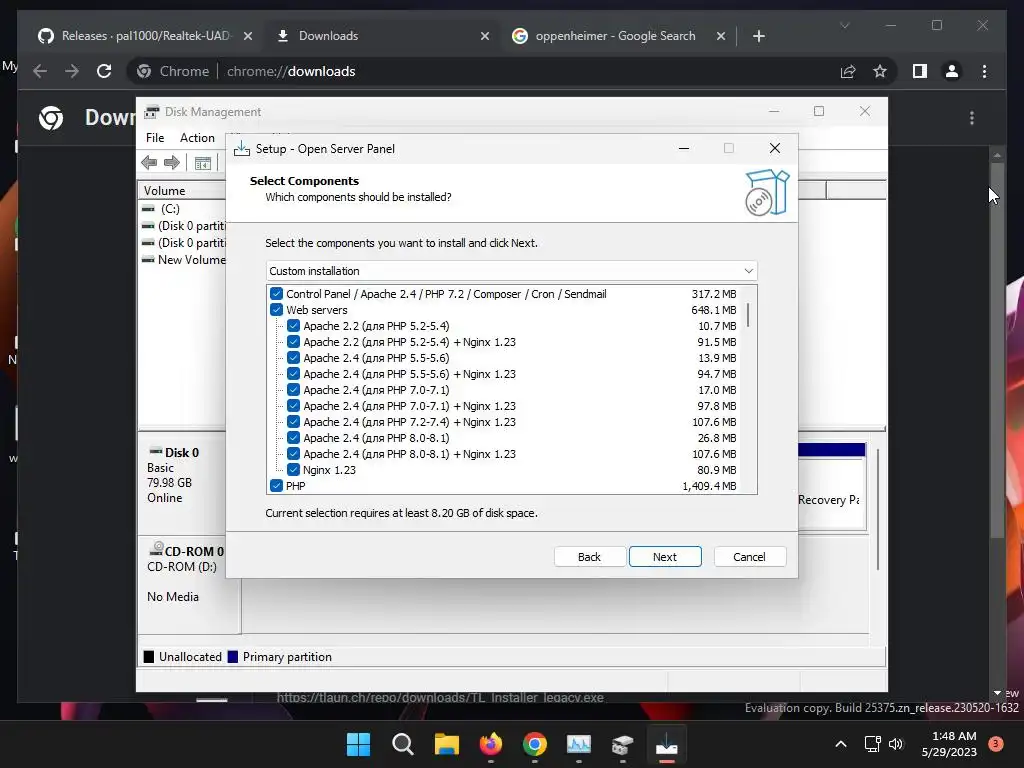This screenshot has width=1024, height=768.
Task: Select Disk 0 label in Disk Management
Action: [182, 453]
